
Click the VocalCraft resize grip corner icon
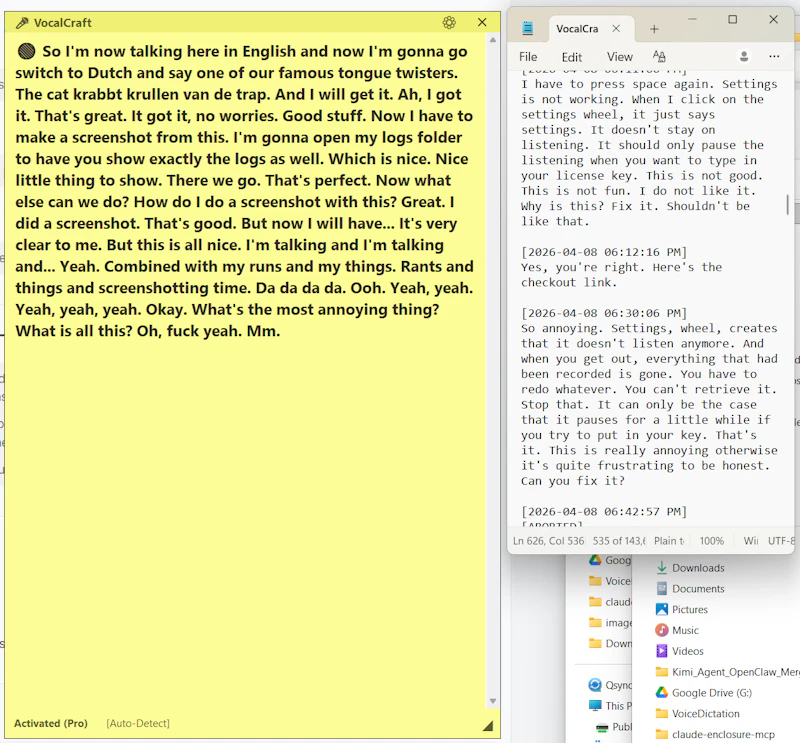[488, 725]
